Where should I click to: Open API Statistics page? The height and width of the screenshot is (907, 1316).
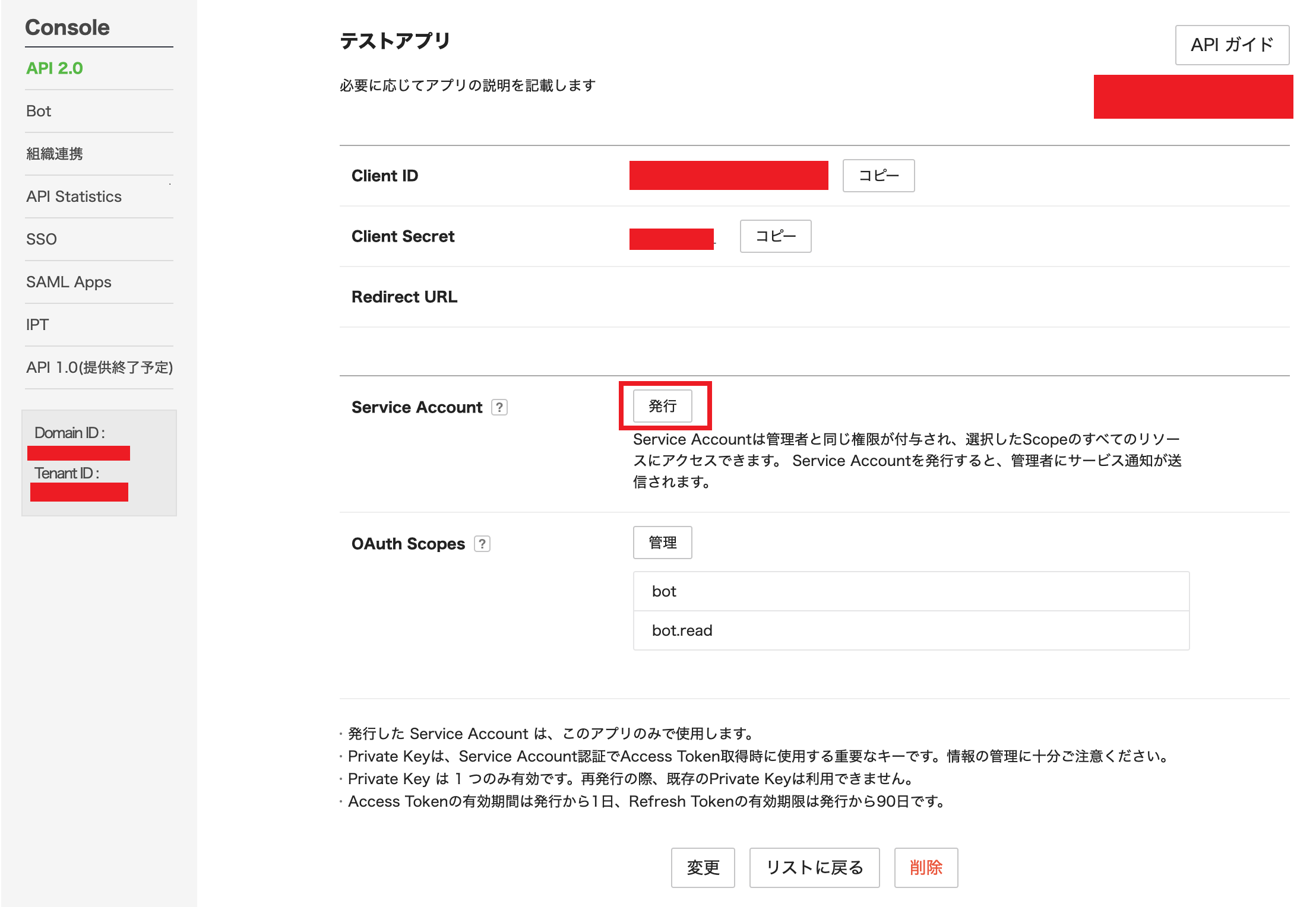coord(74,196)
